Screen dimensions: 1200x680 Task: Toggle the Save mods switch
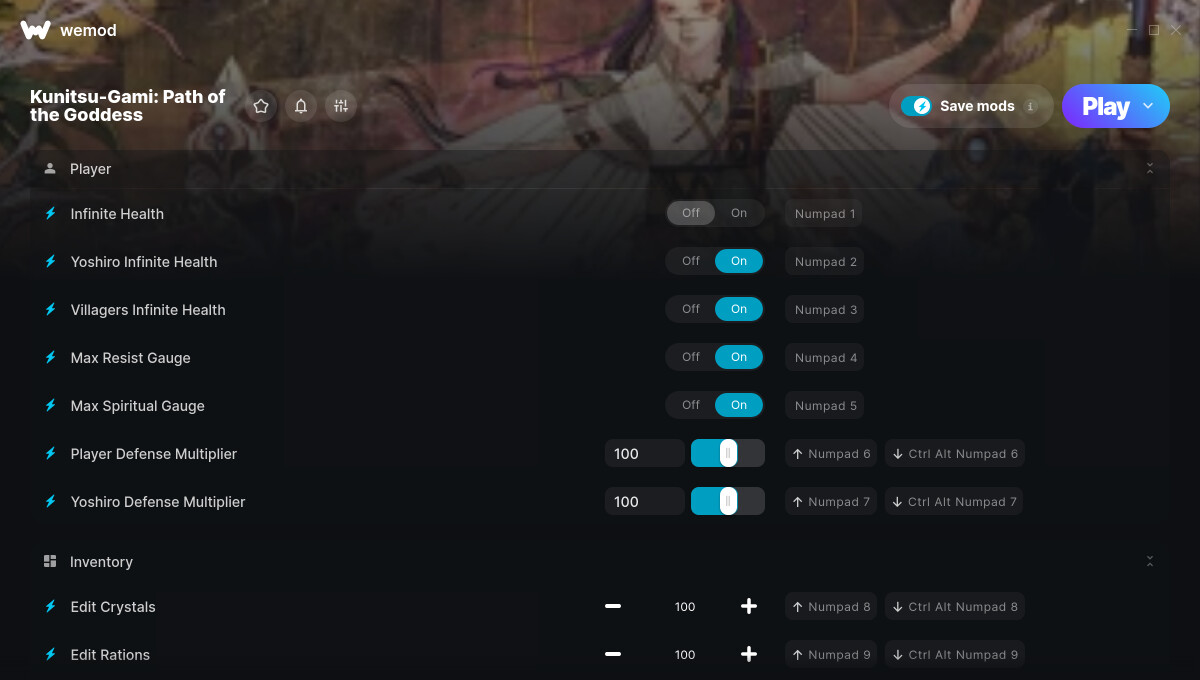tap(916, 106)
